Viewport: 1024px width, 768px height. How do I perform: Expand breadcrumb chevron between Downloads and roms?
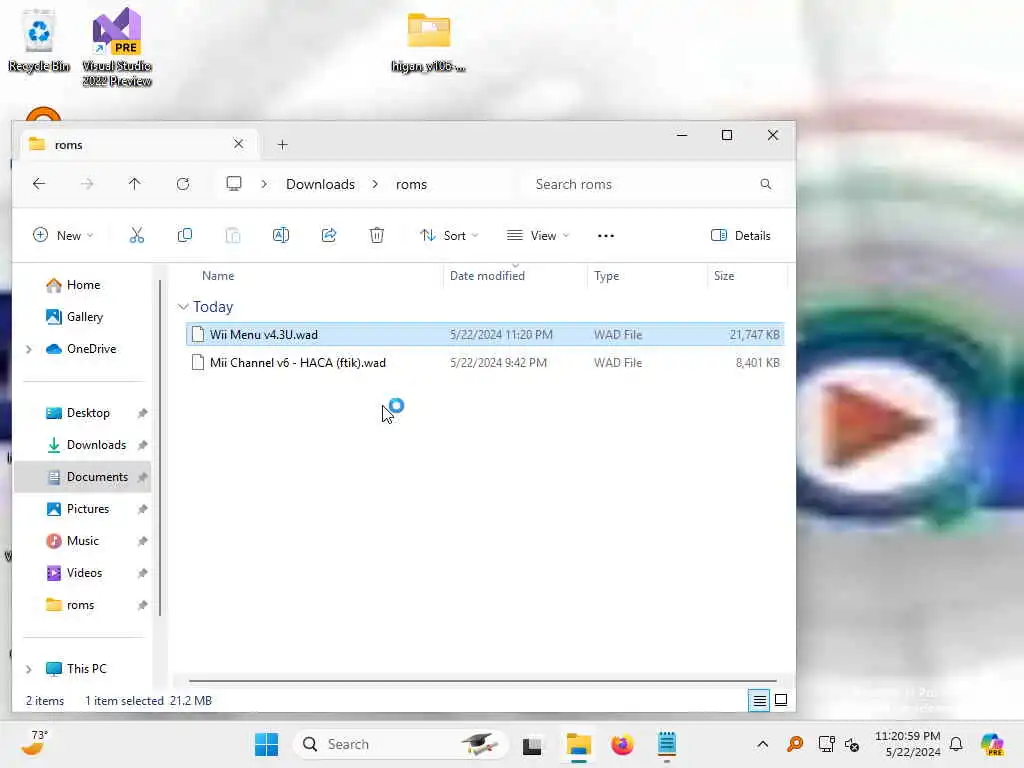coord(376,184)
